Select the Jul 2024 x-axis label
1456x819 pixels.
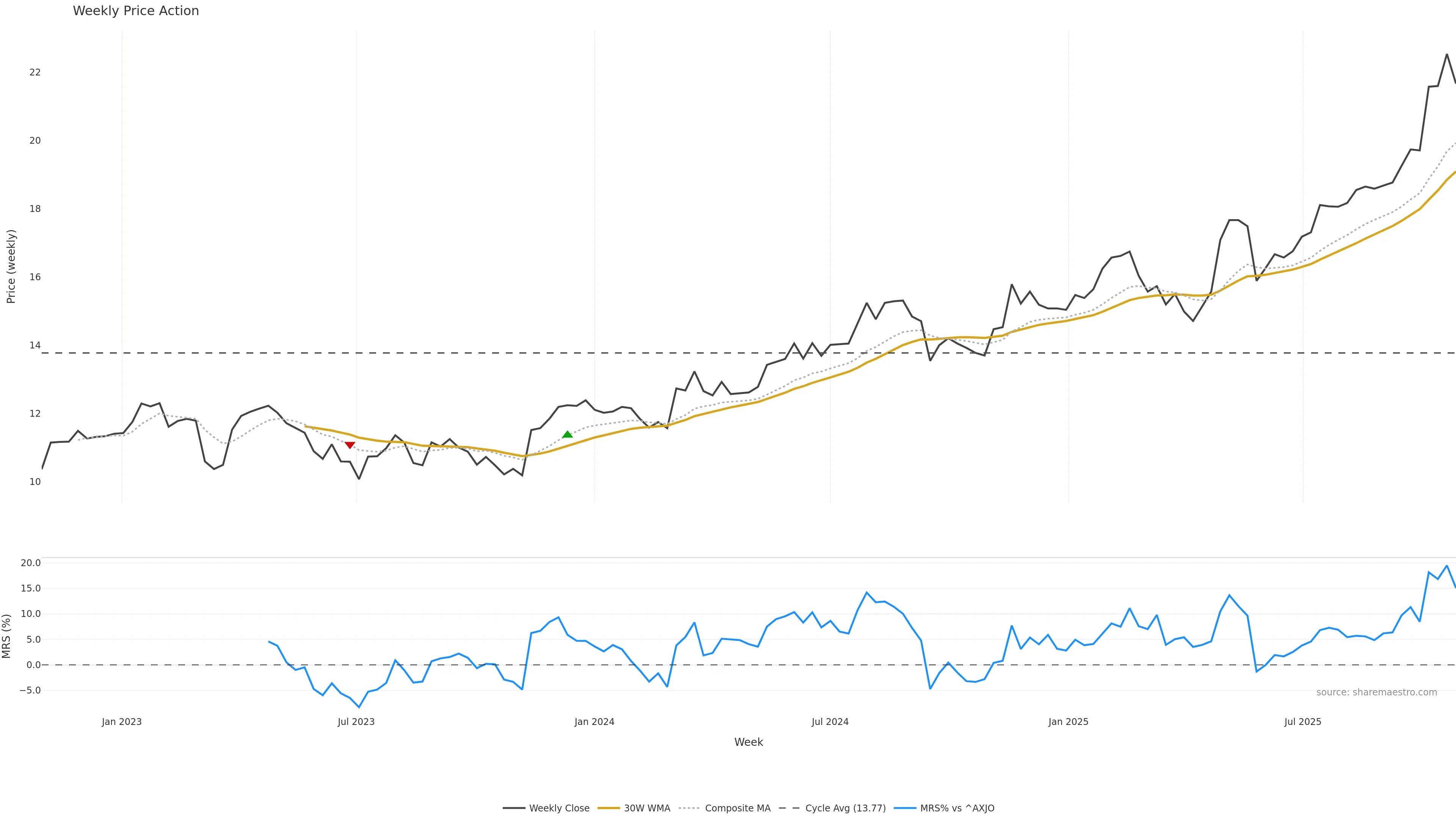coord(830,722)
